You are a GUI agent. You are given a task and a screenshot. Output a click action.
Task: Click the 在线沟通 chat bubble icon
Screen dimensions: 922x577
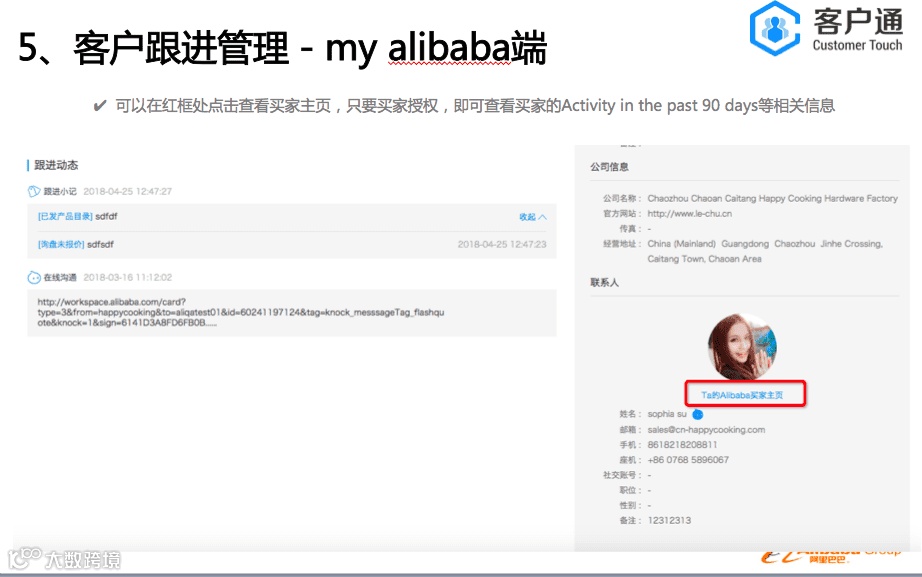(x=34, y=278)
